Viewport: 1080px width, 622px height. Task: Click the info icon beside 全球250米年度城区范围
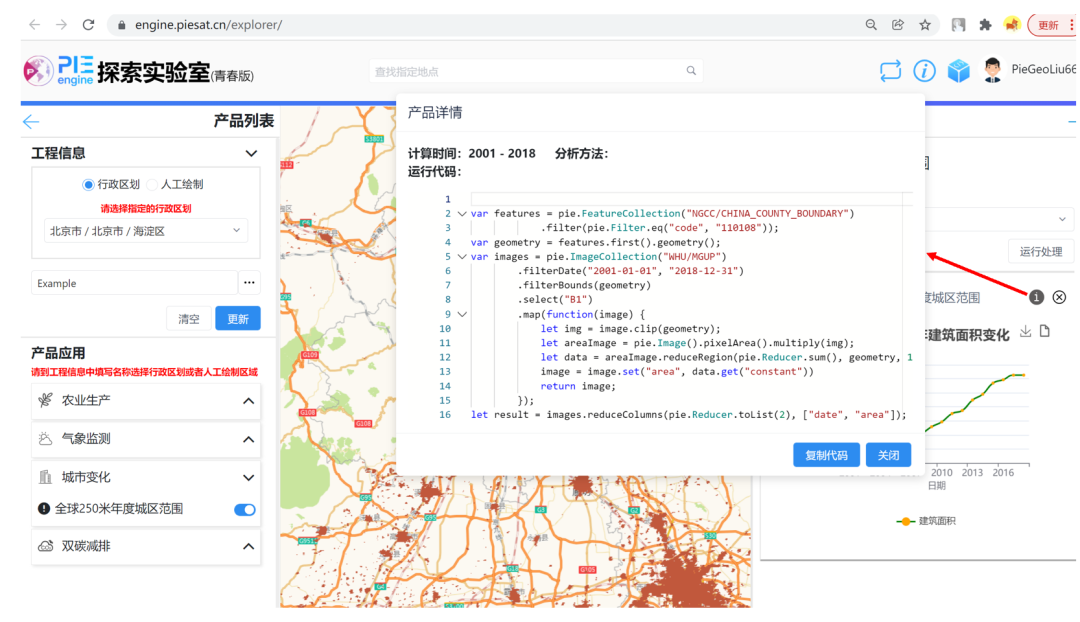coord(44,508)
